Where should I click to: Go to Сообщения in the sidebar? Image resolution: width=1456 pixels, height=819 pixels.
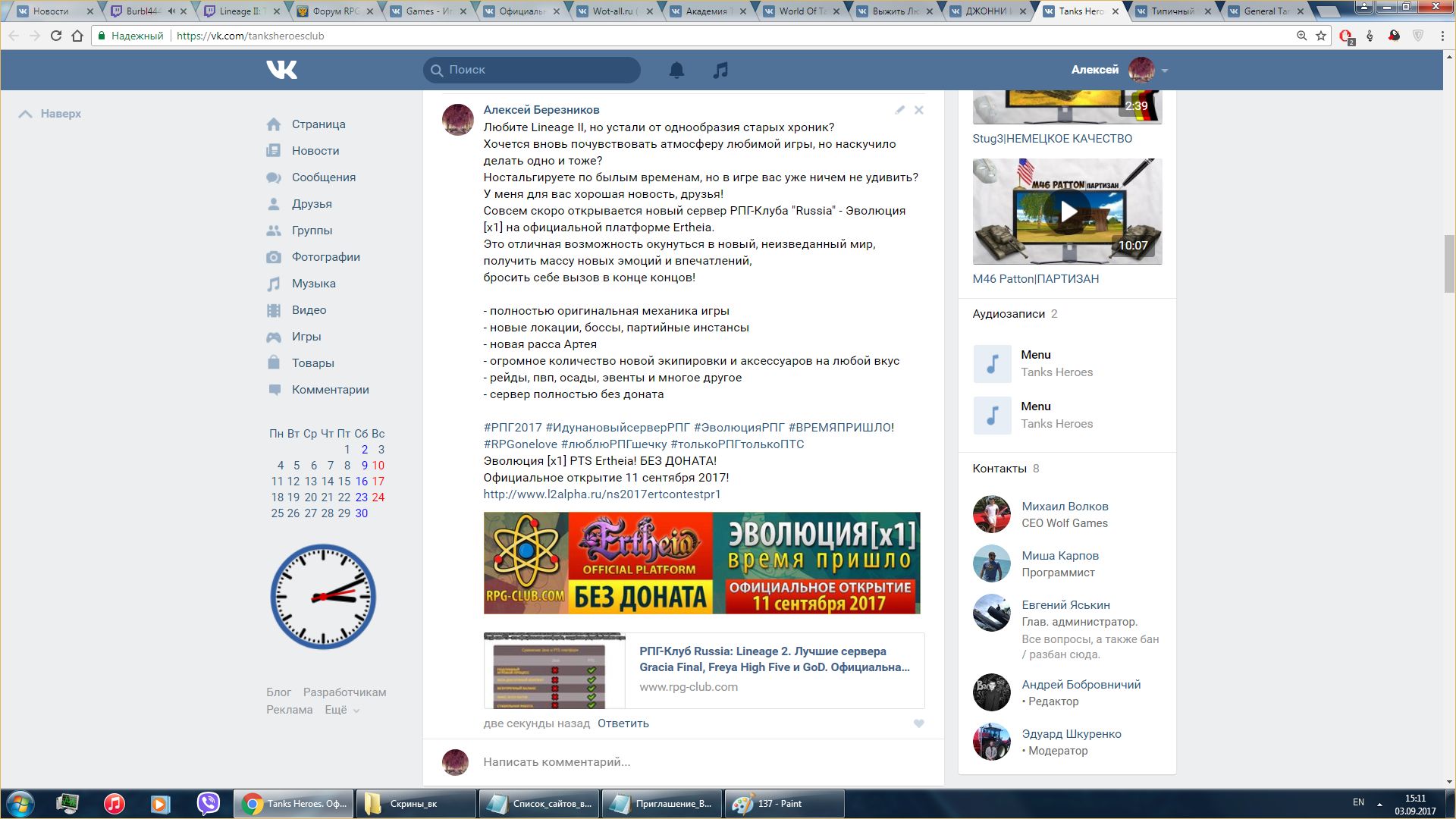pyautogui.click(x=324, y=177)
